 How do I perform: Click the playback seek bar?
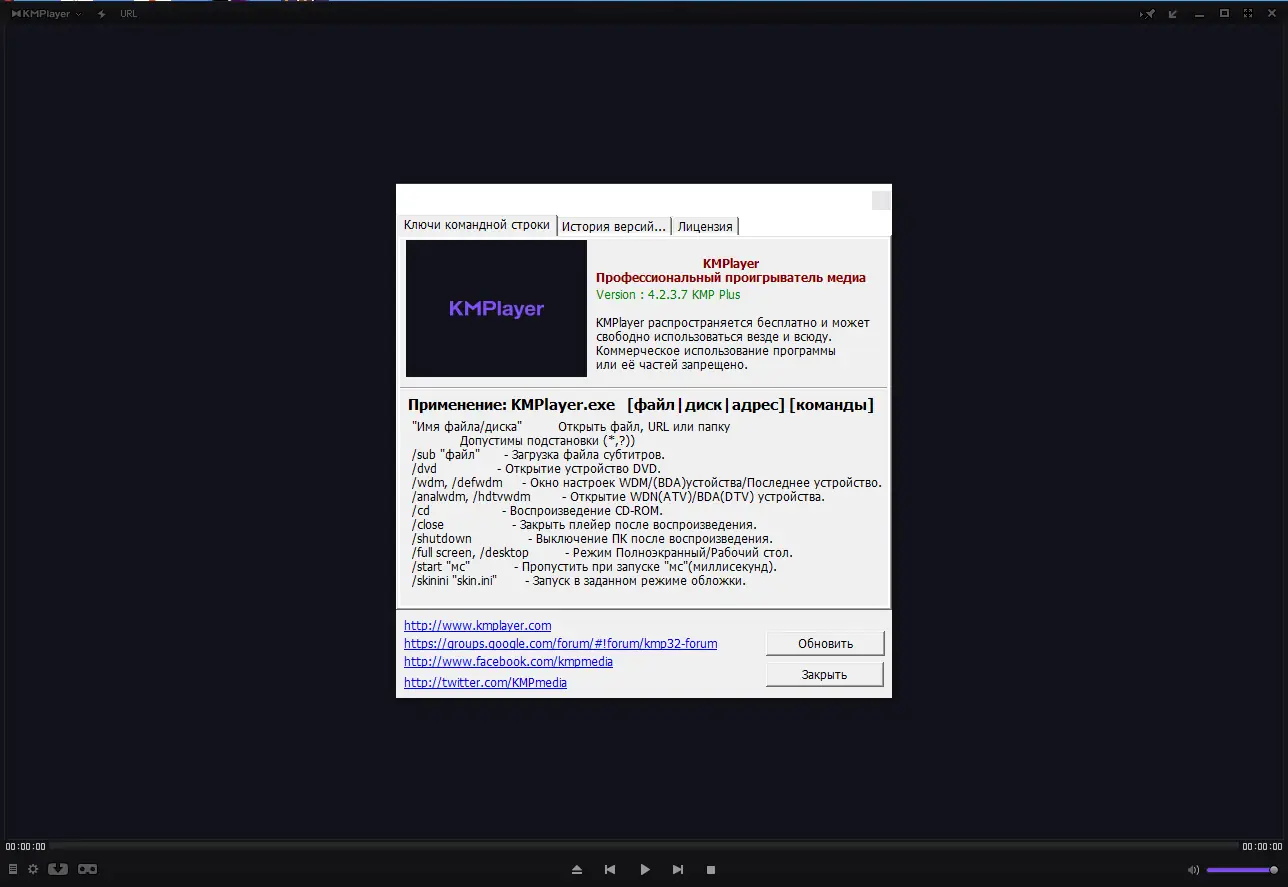tap(643, 846)
